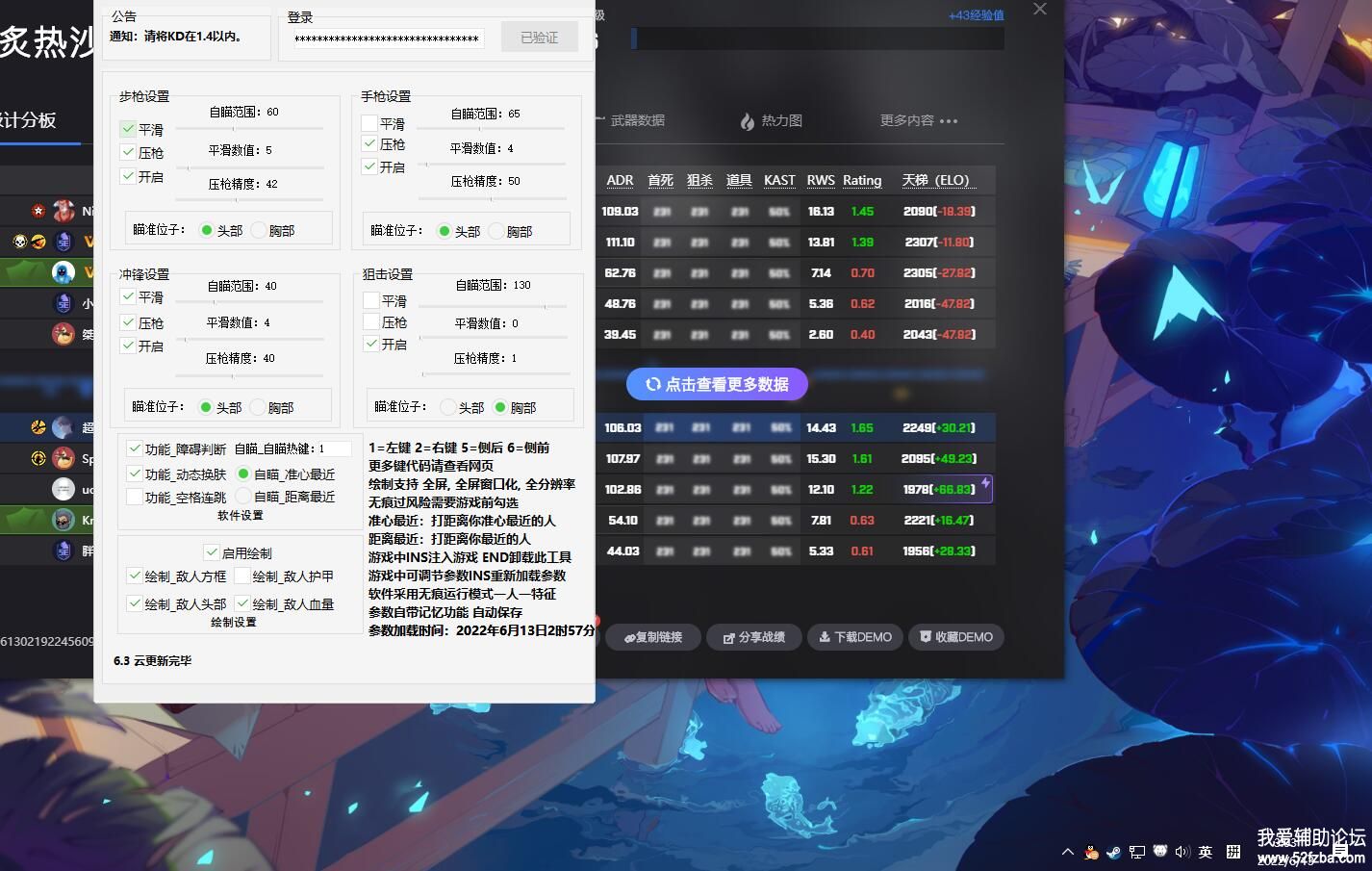Click the network tray icon

point(1136,852)
